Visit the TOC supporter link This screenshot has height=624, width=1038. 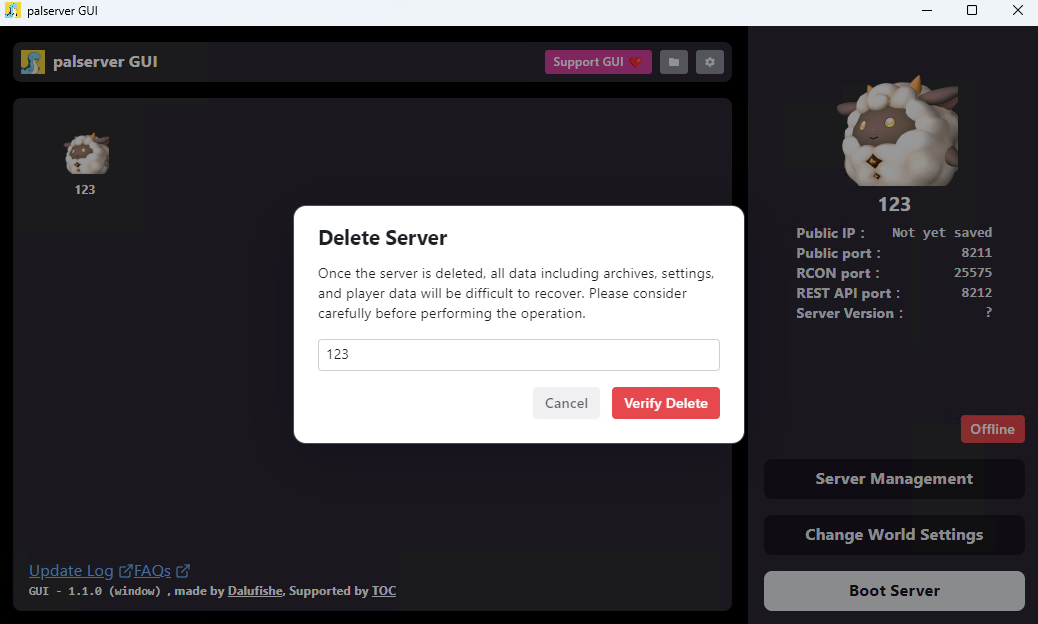coord(384,591)
